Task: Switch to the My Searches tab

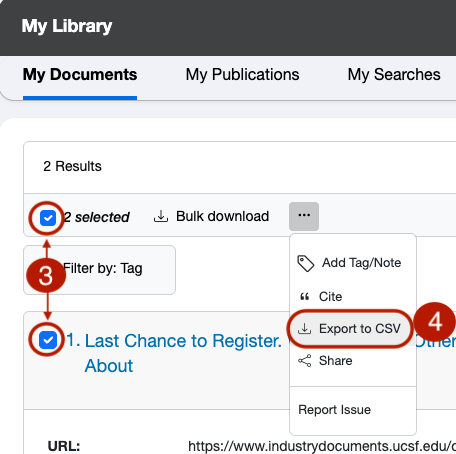Action: 394,75
